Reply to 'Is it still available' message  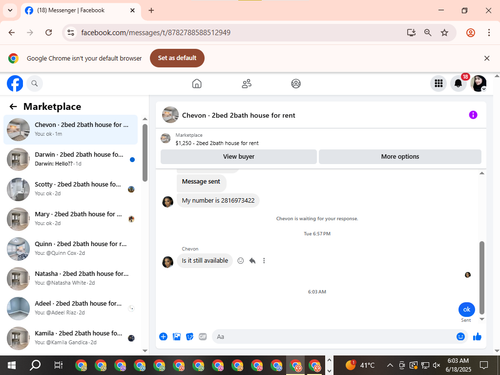tap(252, 261)
